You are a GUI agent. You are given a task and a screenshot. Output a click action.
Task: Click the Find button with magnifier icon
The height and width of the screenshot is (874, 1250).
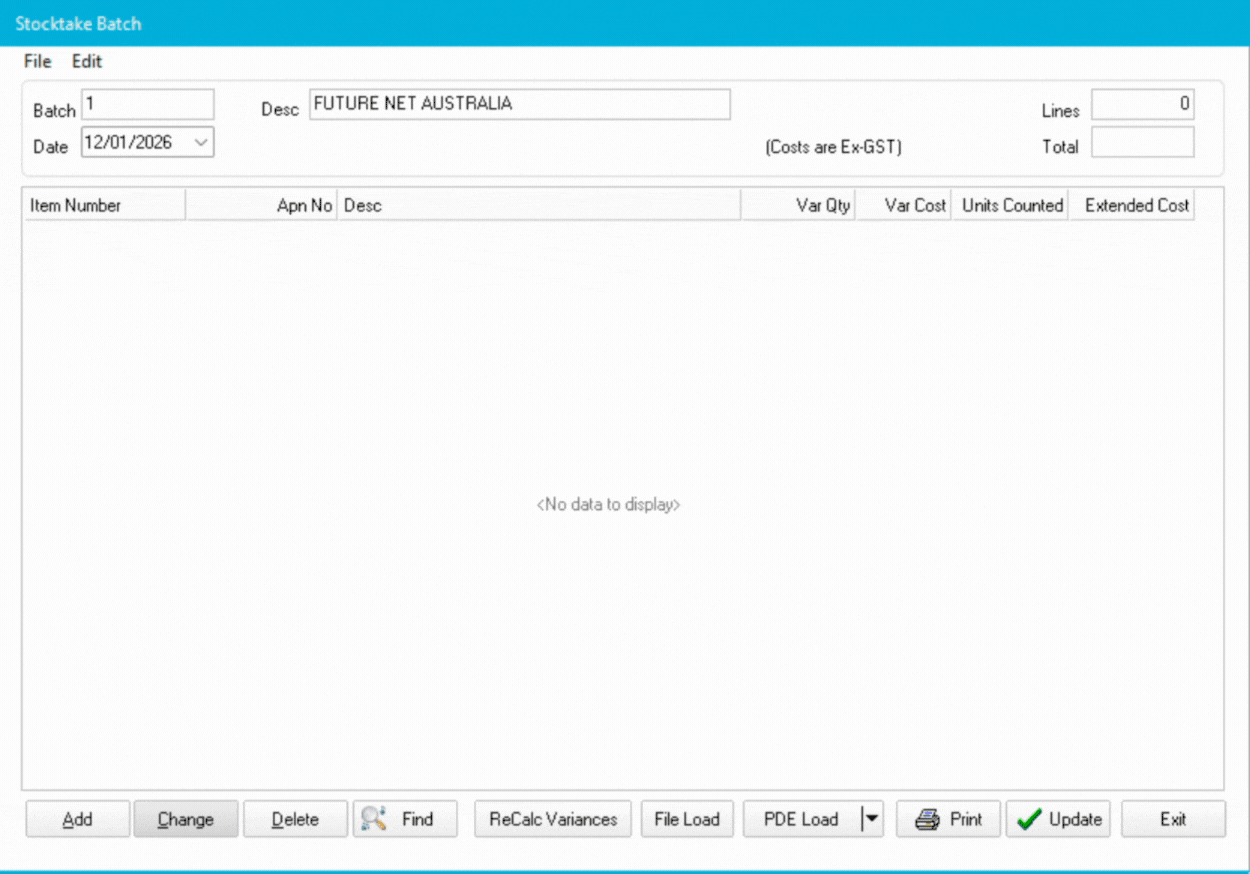405,819
